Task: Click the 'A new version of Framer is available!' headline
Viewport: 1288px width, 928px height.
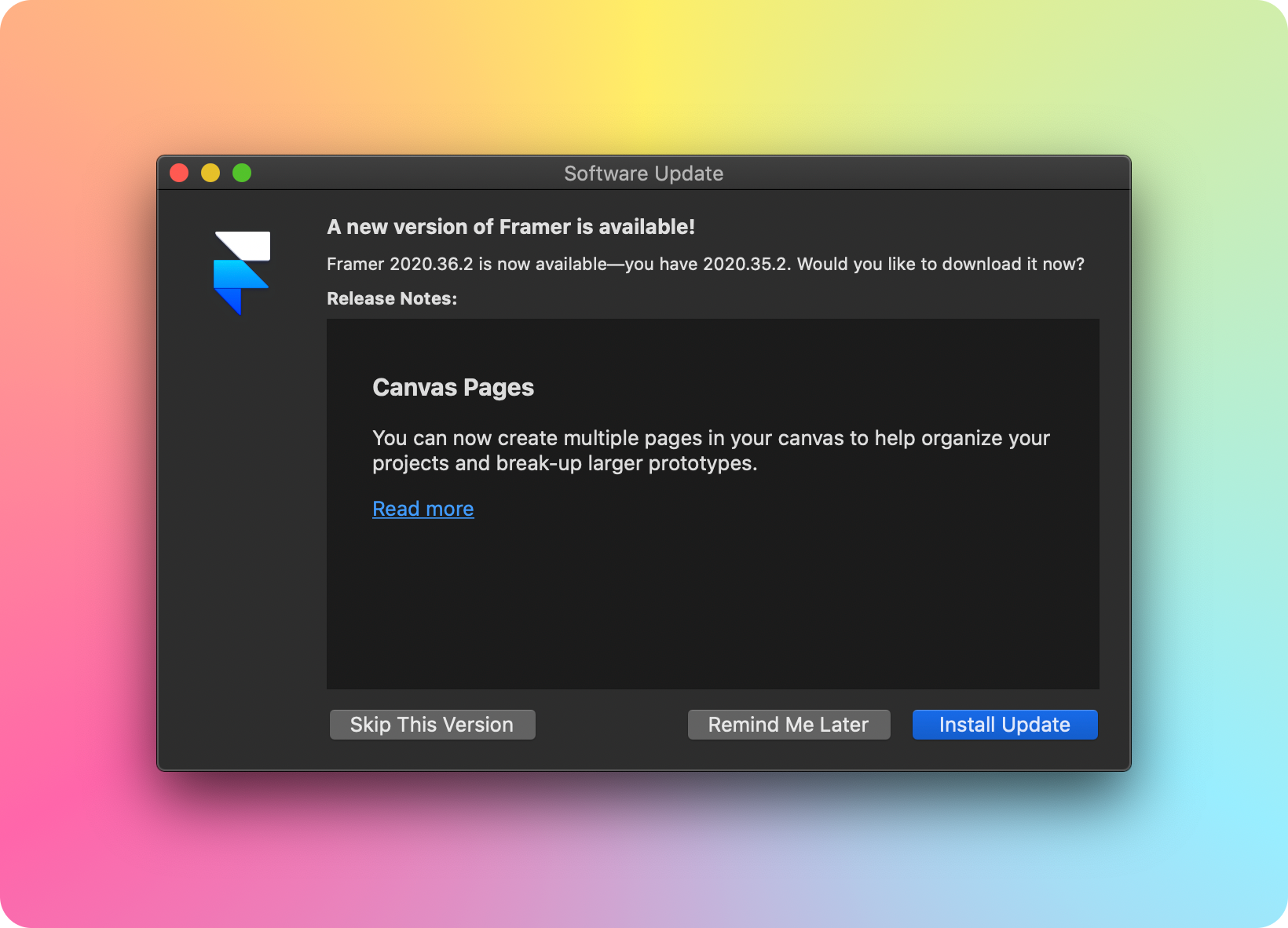Action: [511, 227]
